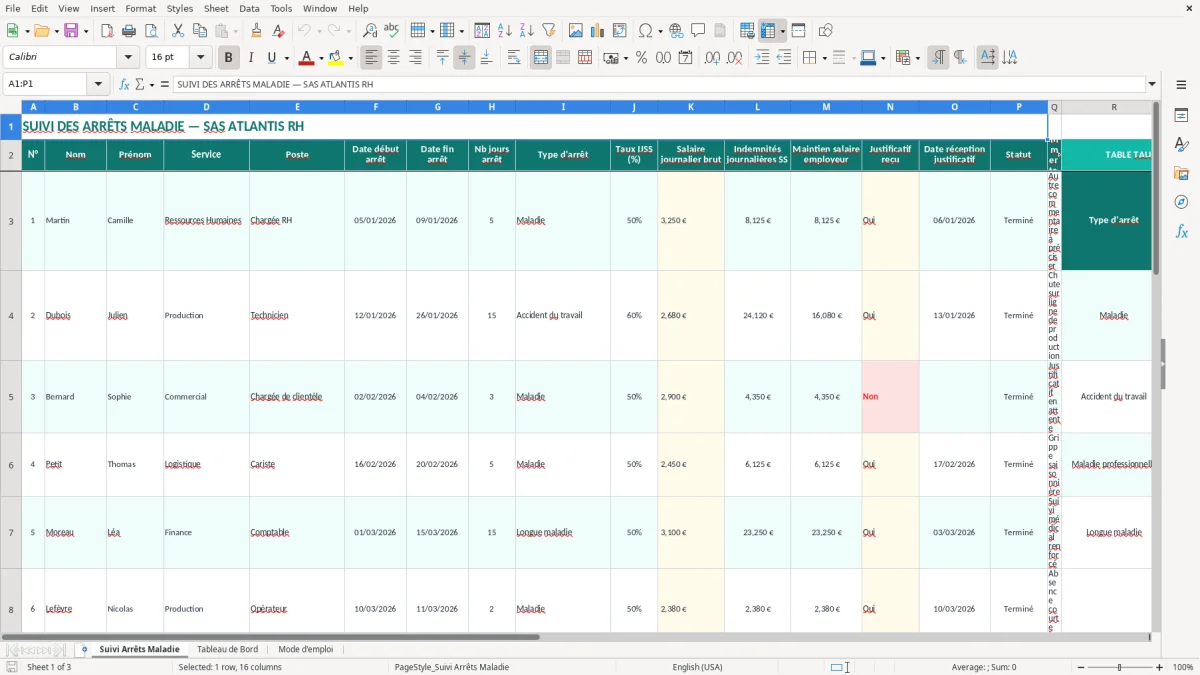Open Find & Replace tool
Screen dimensions: 1200x675
point(370,31)
